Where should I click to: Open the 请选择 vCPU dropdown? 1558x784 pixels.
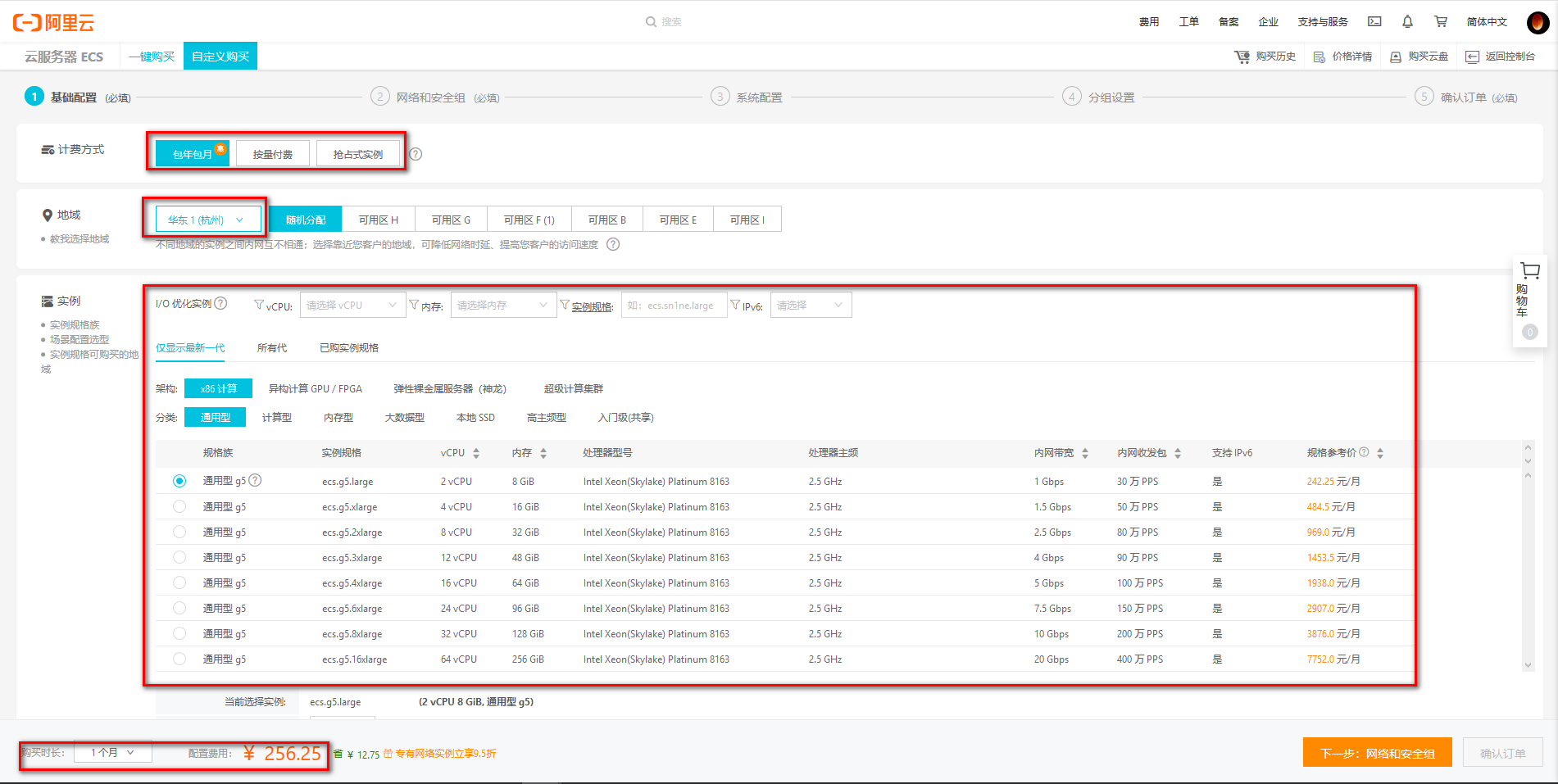point(352,305)
